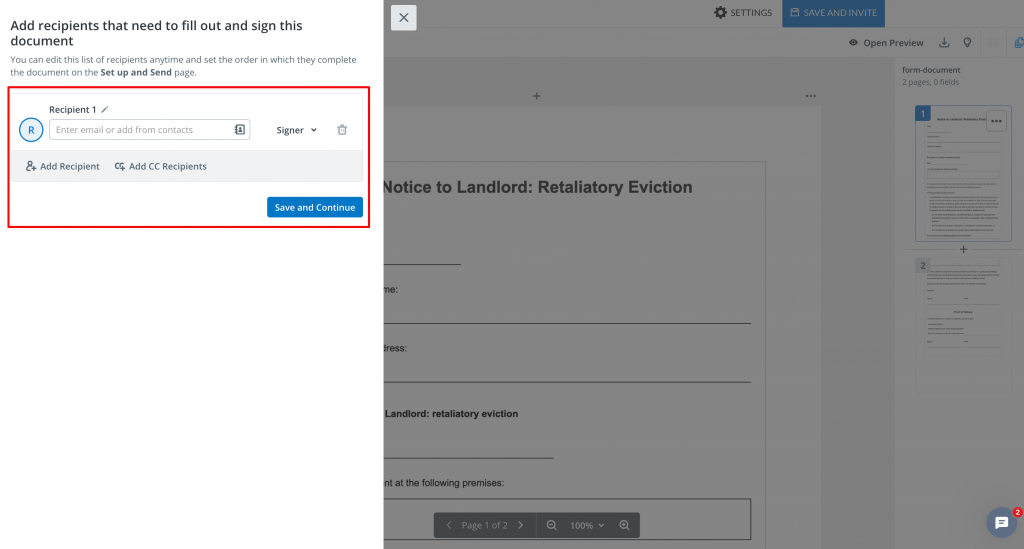This screenshot has height=549, width=1024.
Task: Click the "Recipient 1" label
Action: pyautogui.click(x=72, y=110)
